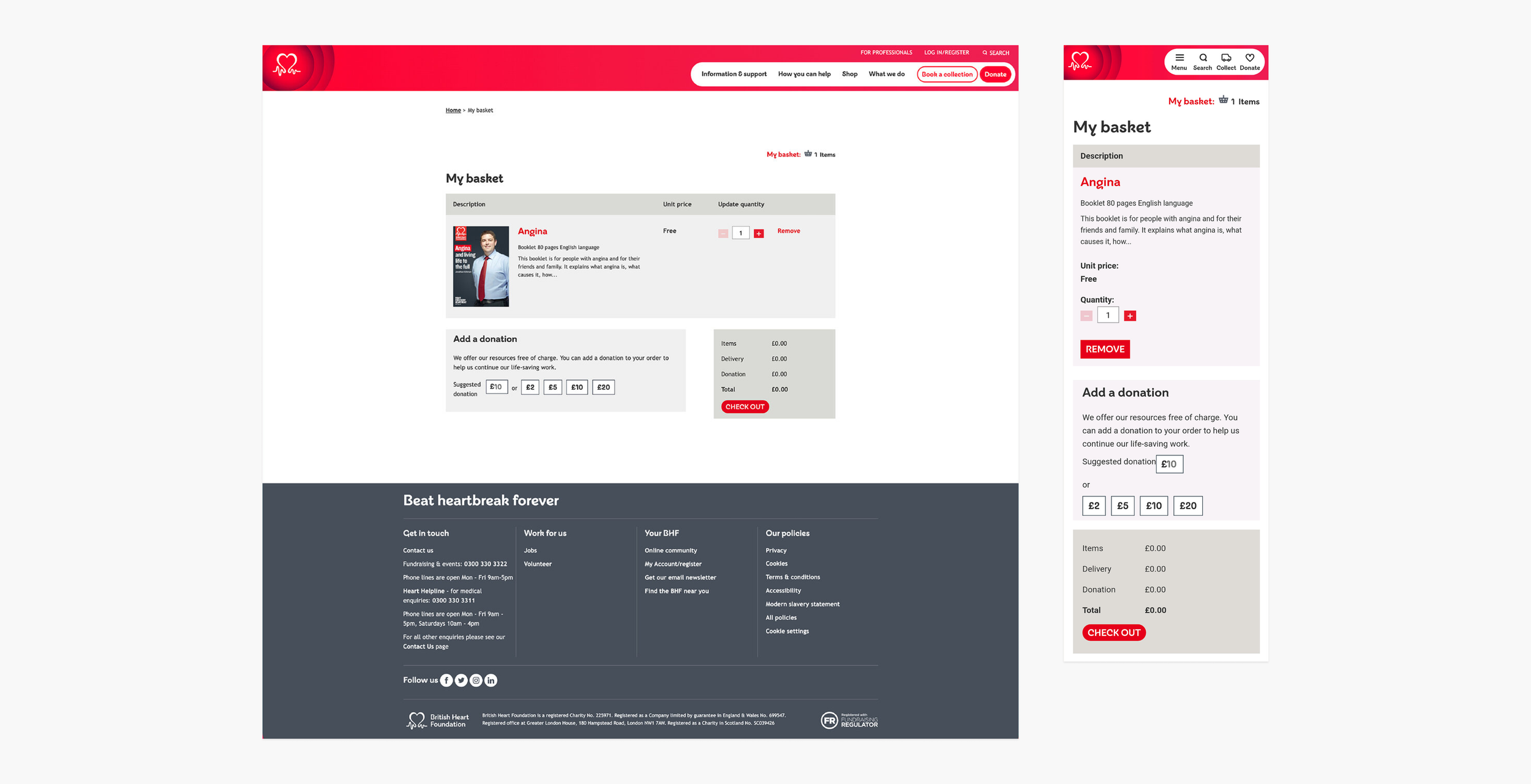Click the BHF heart logo in desktop header
This screenshot has height=784, width=1531.
[x=287, y=65]
